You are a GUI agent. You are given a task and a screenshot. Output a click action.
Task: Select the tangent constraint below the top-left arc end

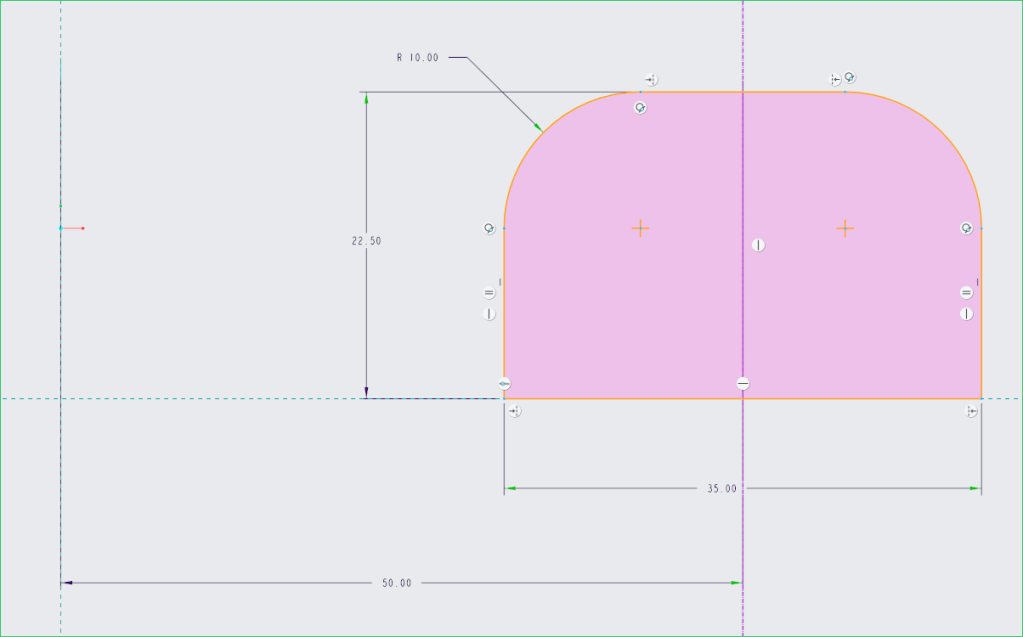pyautogui.click(x=641, y=107)
